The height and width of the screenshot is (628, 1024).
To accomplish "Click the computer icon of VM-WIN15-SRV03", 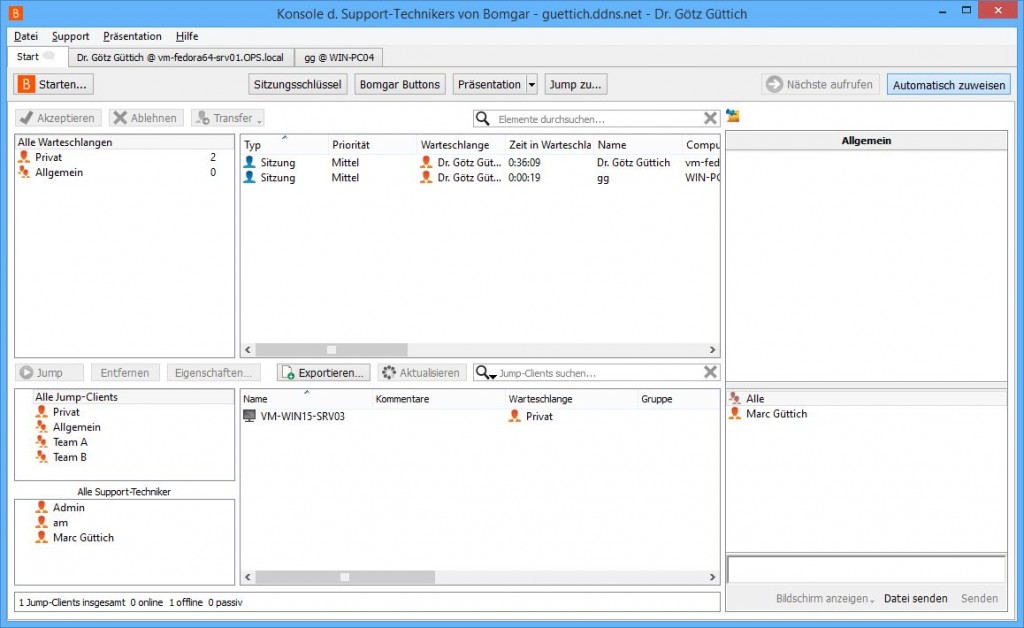I will click(248, 417).
